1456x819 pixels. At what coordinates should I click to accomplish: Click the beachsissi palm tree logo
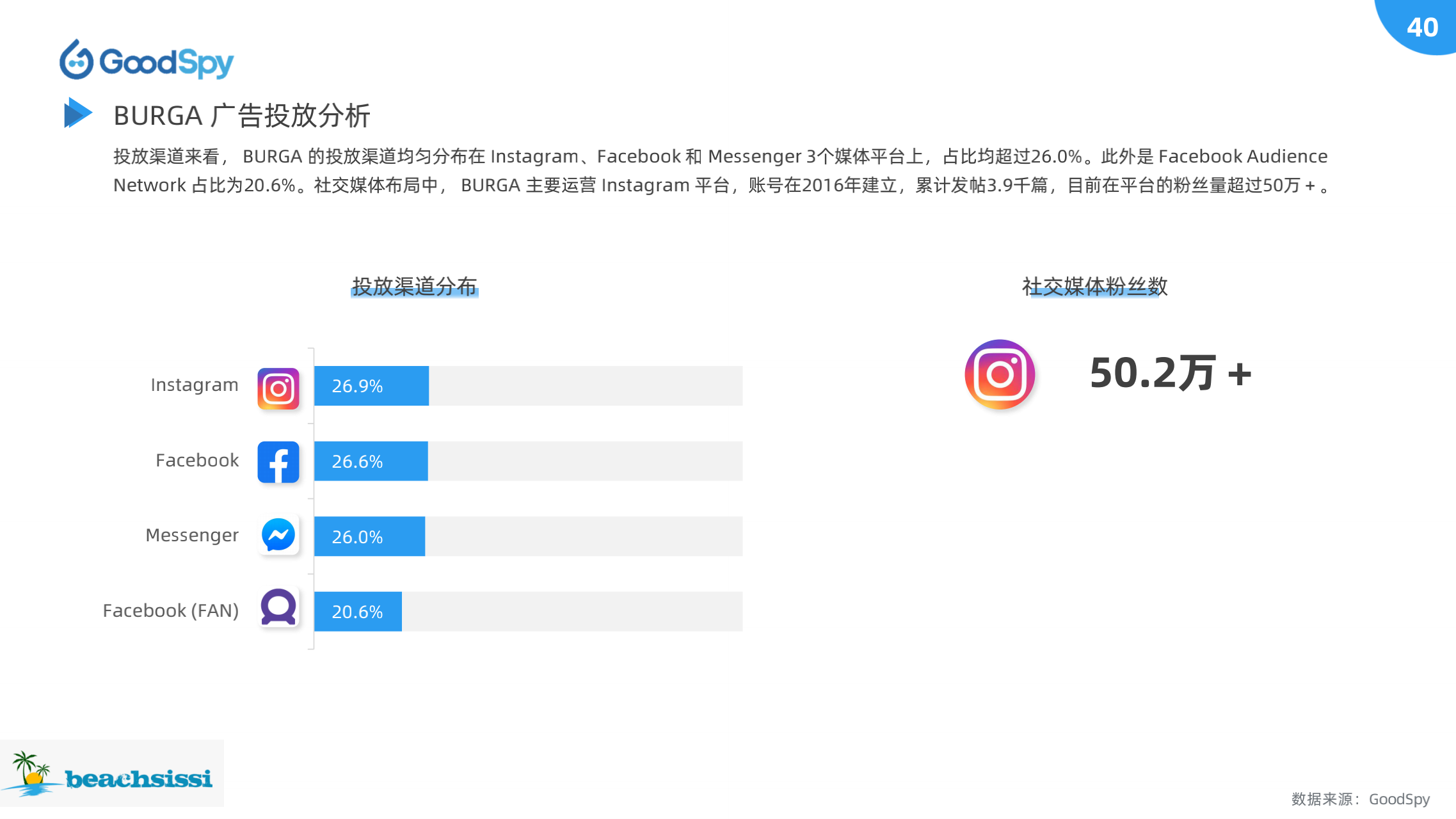point(112,774)
